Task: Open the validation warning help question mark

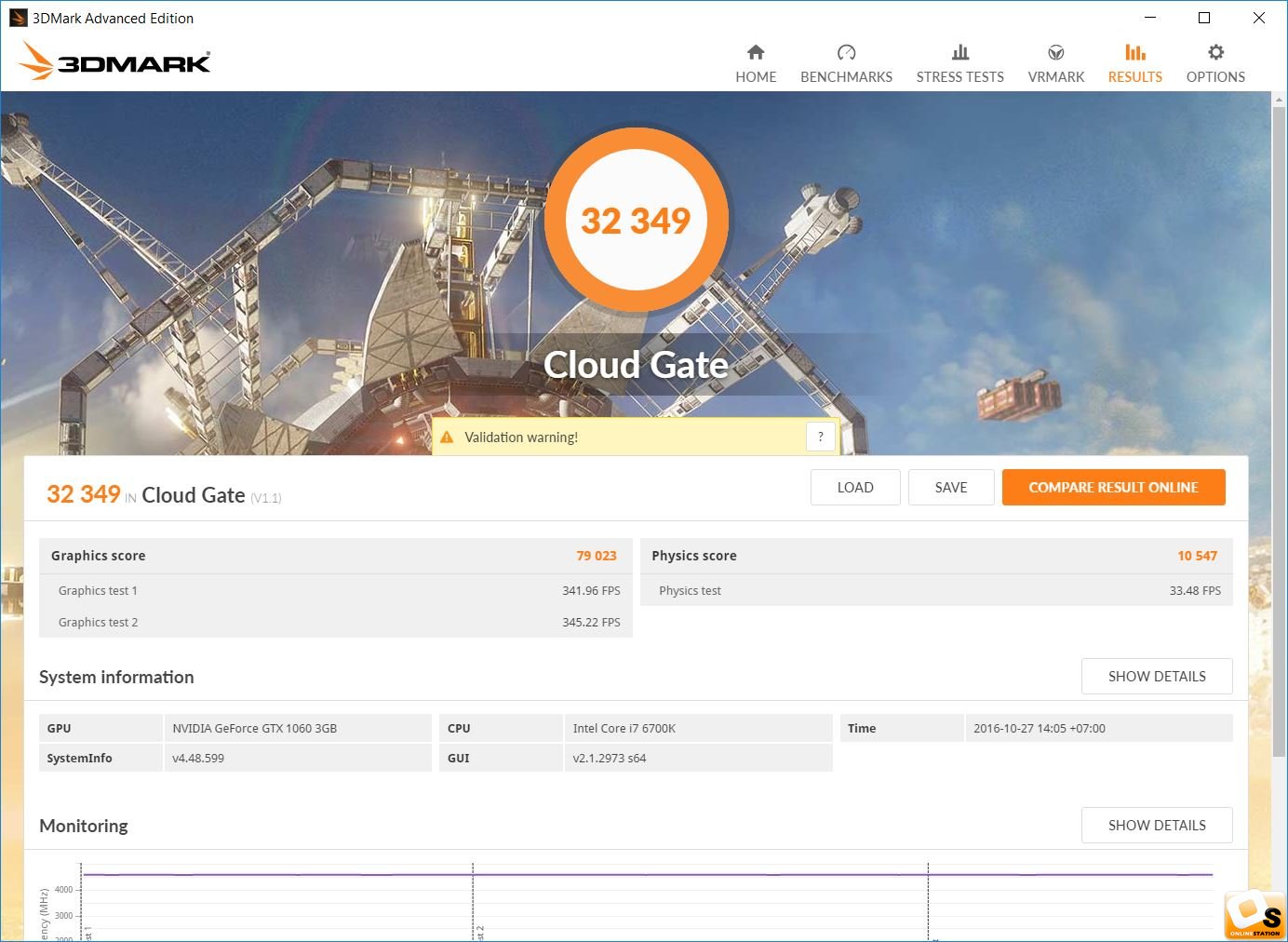Action: click(820, 437)
